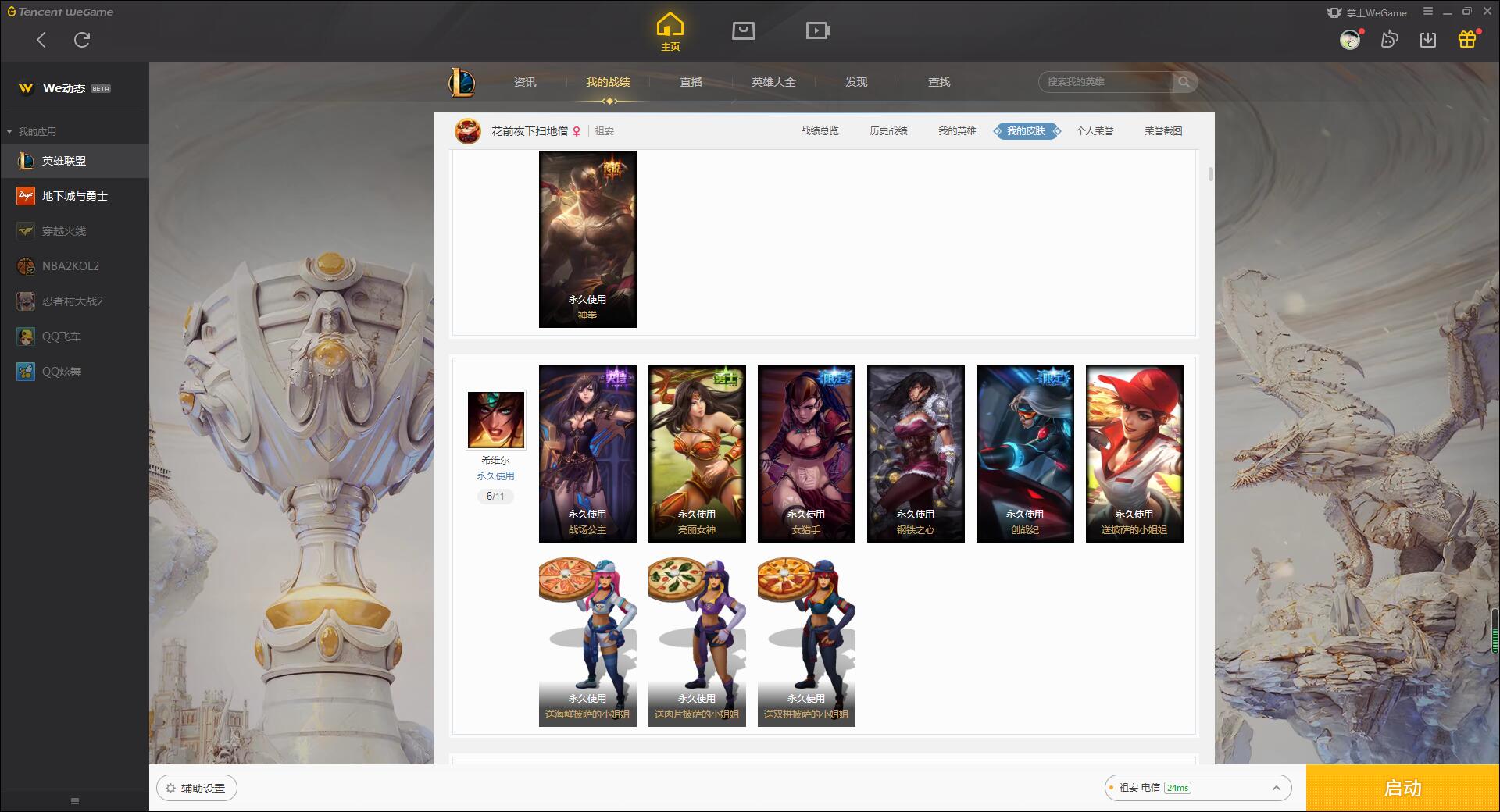This screenshot has height=812, width=1500.
Task: Open the 发现 tab
Action: (856, 82)
